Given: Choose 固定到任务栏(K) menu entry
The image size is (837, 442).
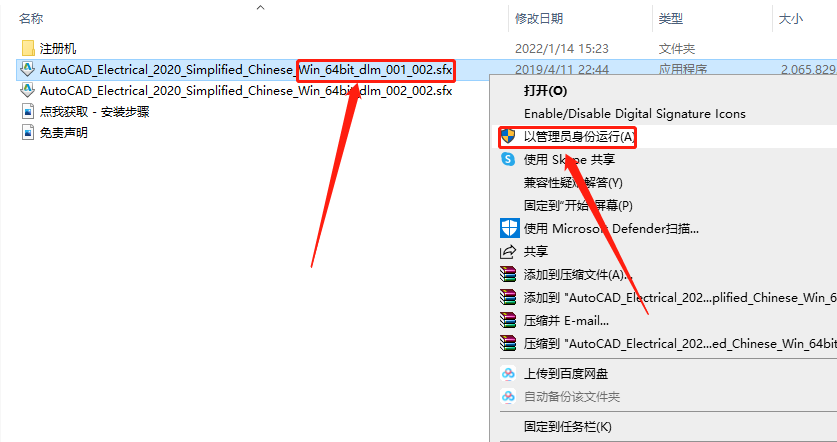Looking at the screenshot, I should pyautogui.click(x=567, y=427).
